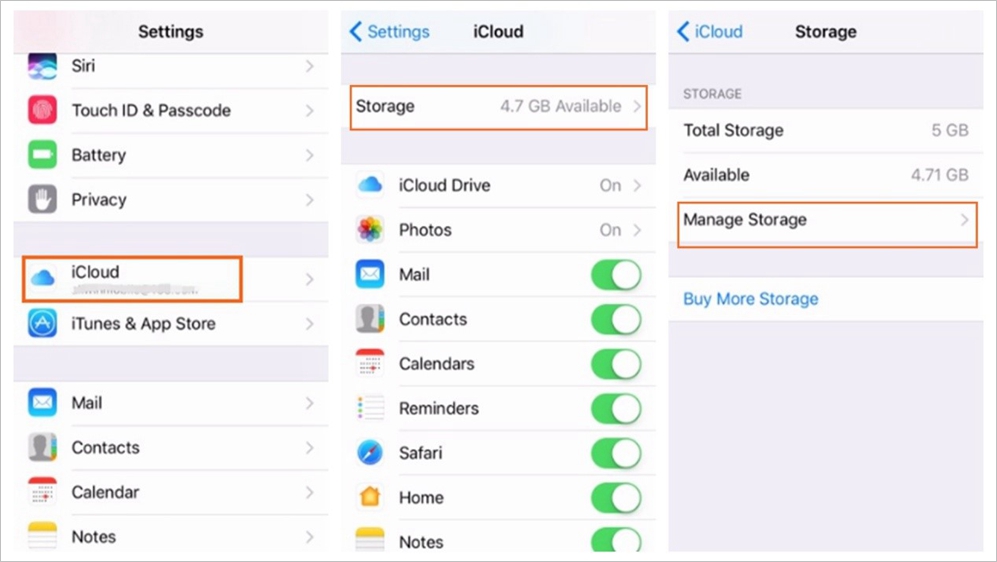Tap the Safari compass icon

(x=370, y=453)
